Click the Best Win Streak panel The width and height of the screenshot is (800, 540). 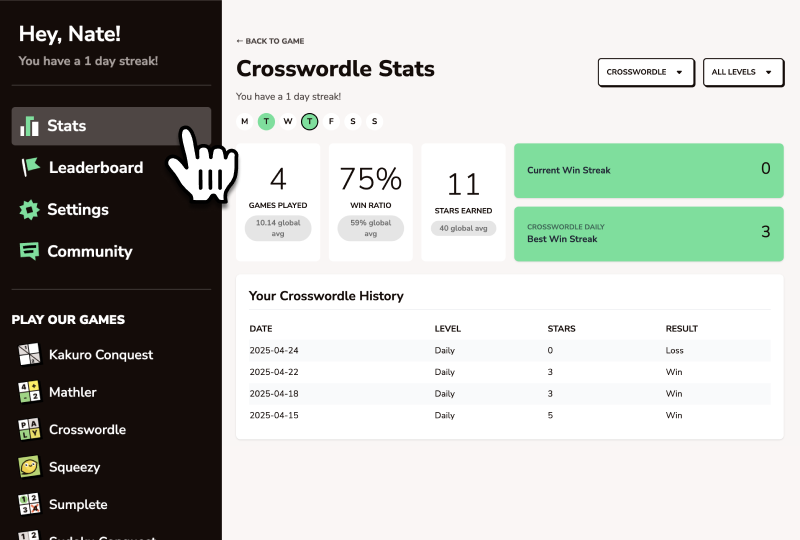pos(648,234)
